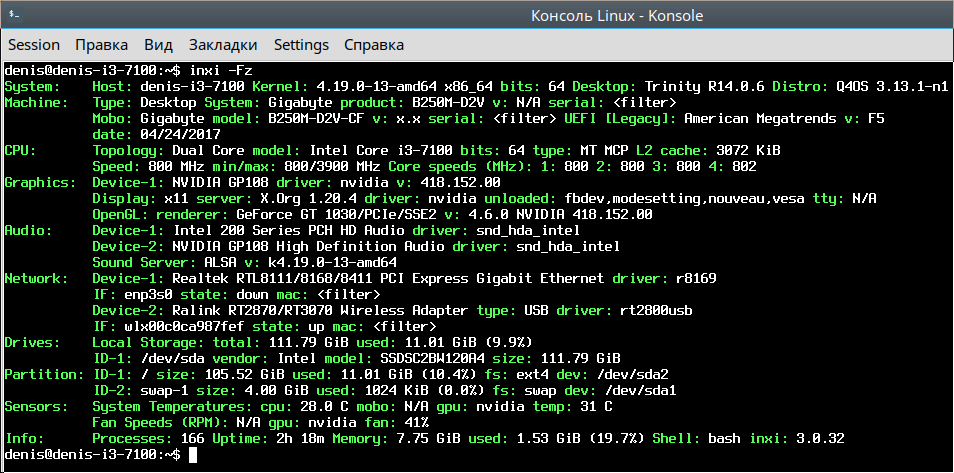Click the sound server version 'k4.19.0-13-amd64'
Screen dimensions: 954x473
point(332,262)
